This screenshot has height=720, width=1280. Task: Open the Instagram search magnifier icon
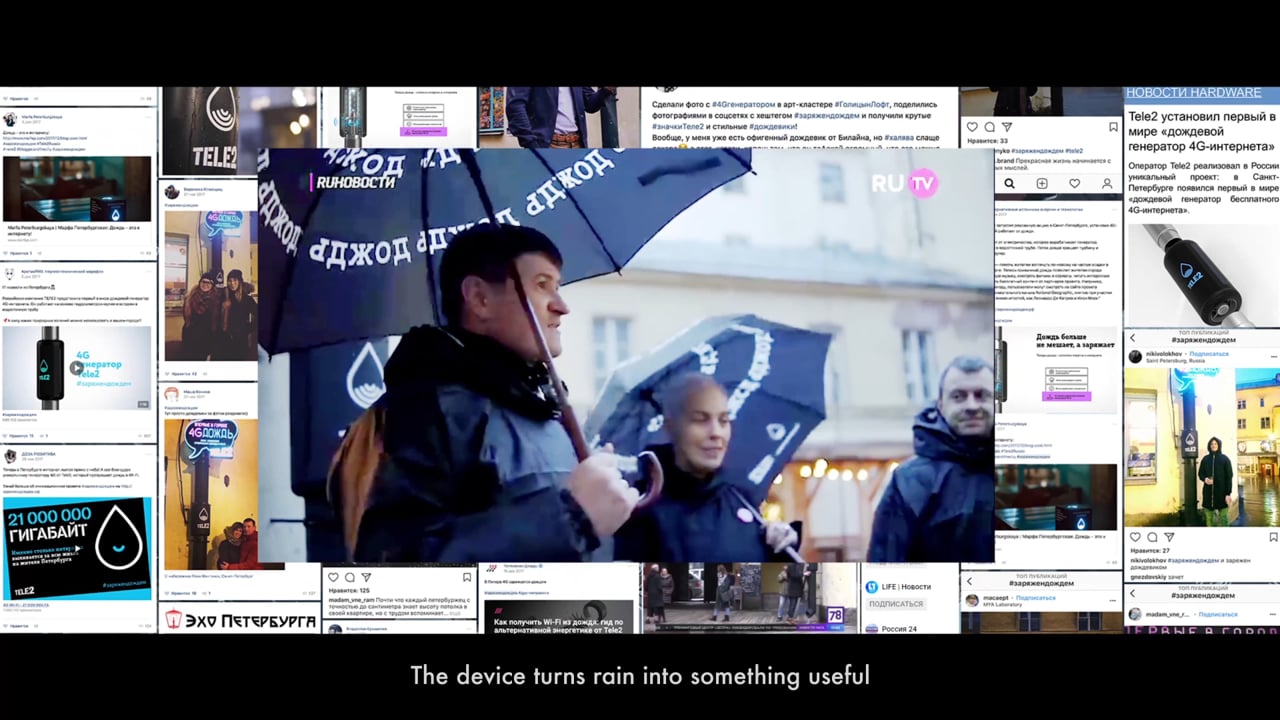[1009, 184]
